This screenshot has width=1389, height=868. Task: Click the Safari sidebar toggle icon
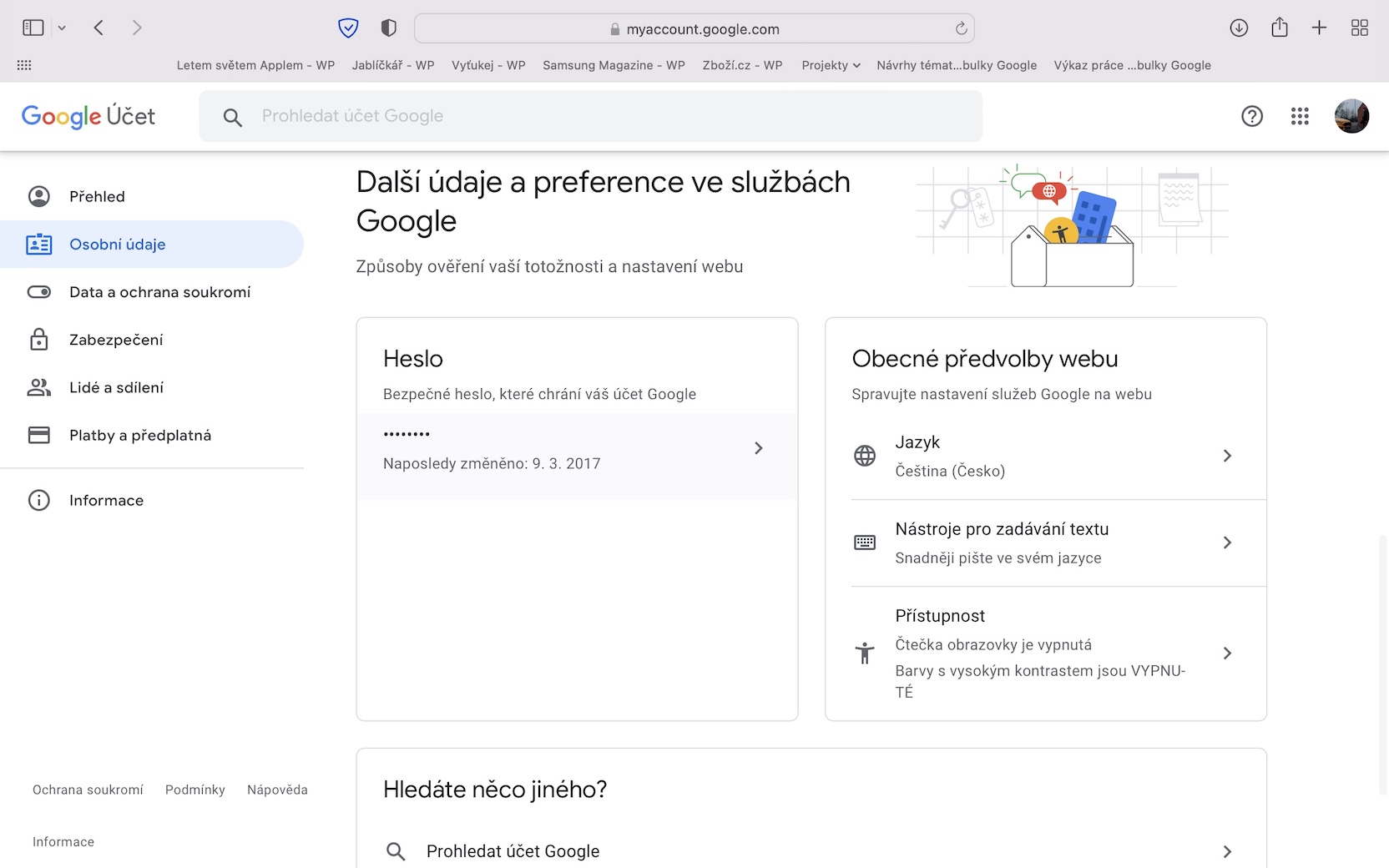[33, 28]
